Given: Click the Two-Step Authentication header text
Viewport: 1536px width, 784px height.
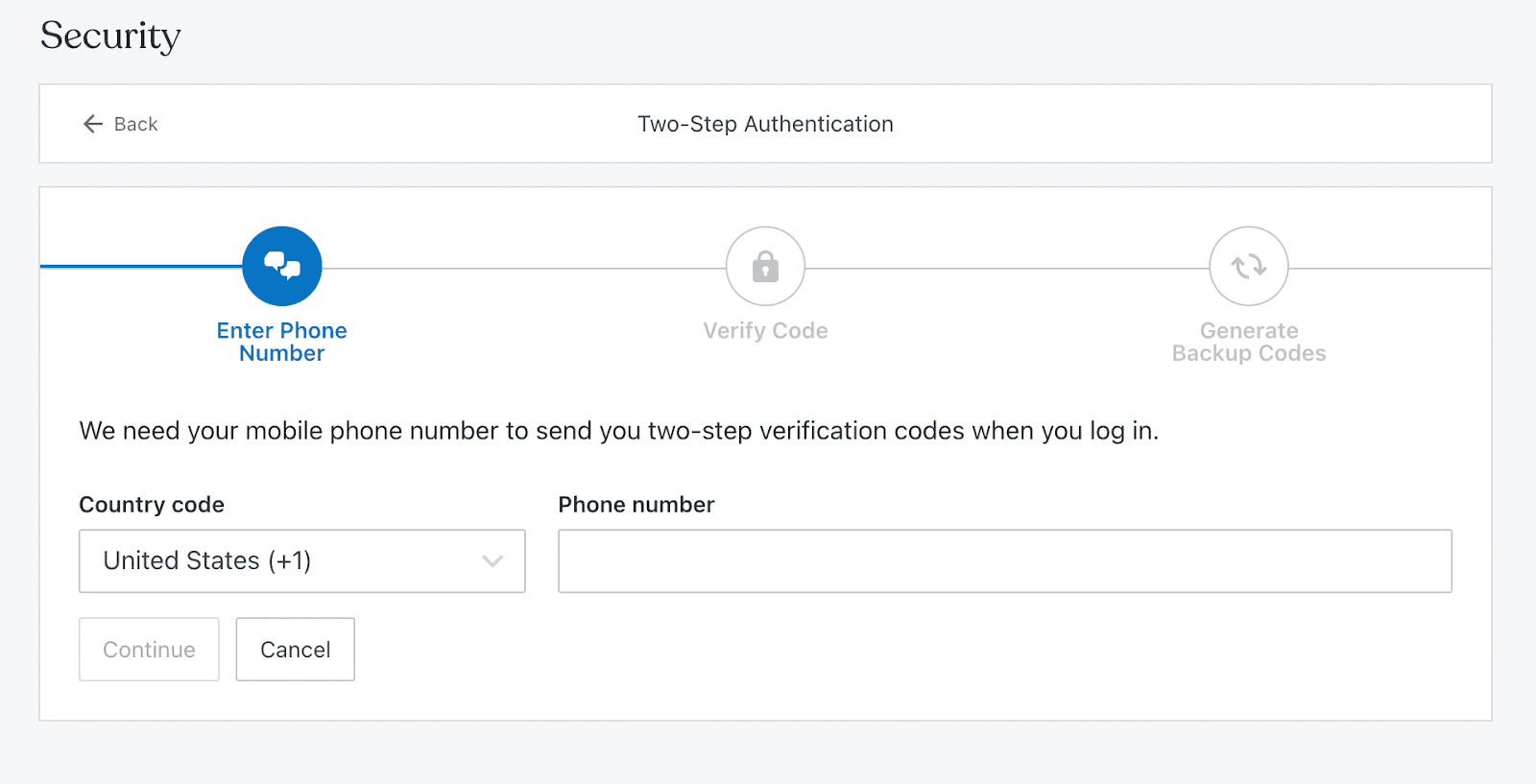Looking at the screenshot, I should point(765,124).
